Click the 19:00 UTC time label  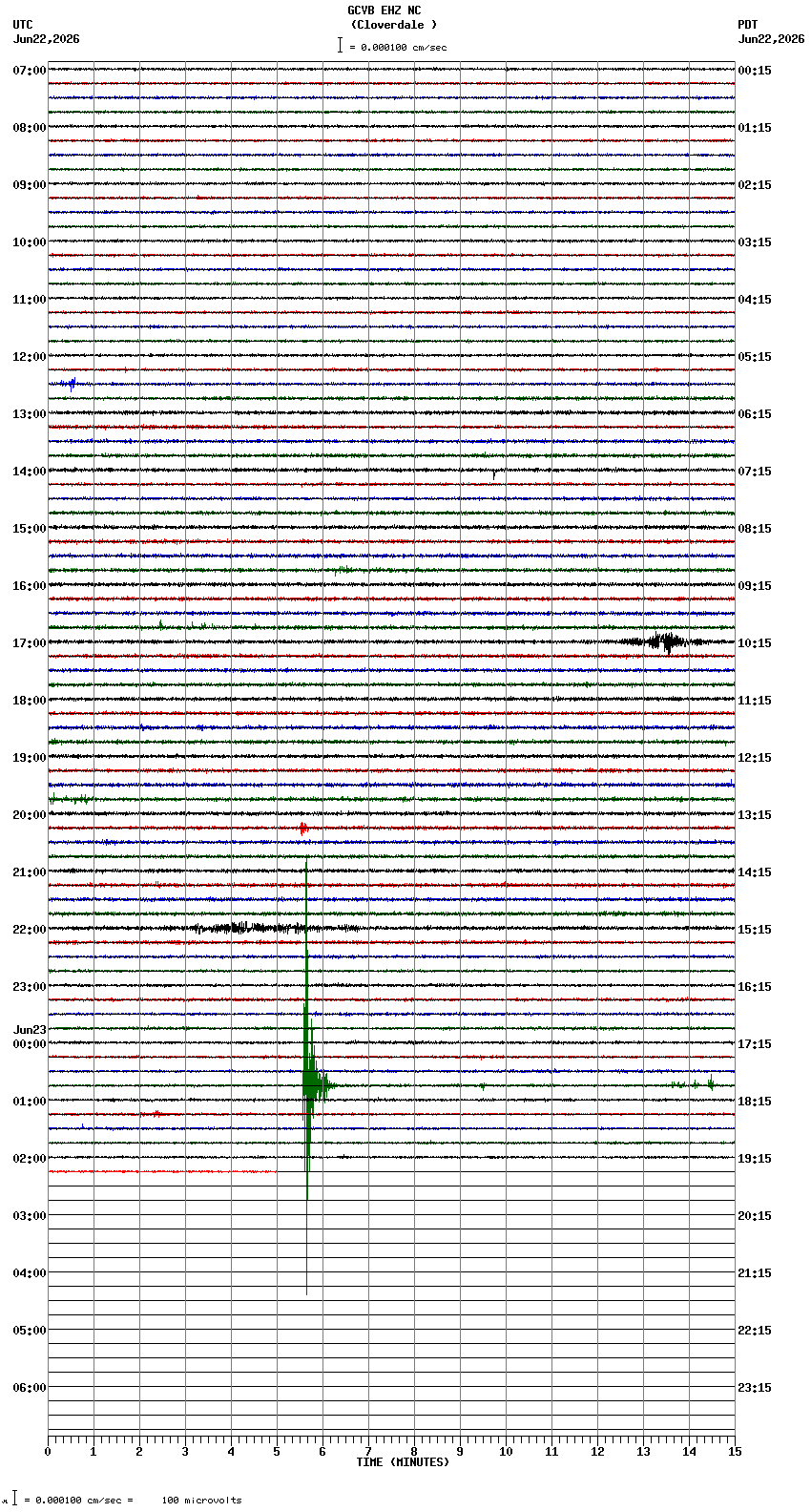point(30,758)
